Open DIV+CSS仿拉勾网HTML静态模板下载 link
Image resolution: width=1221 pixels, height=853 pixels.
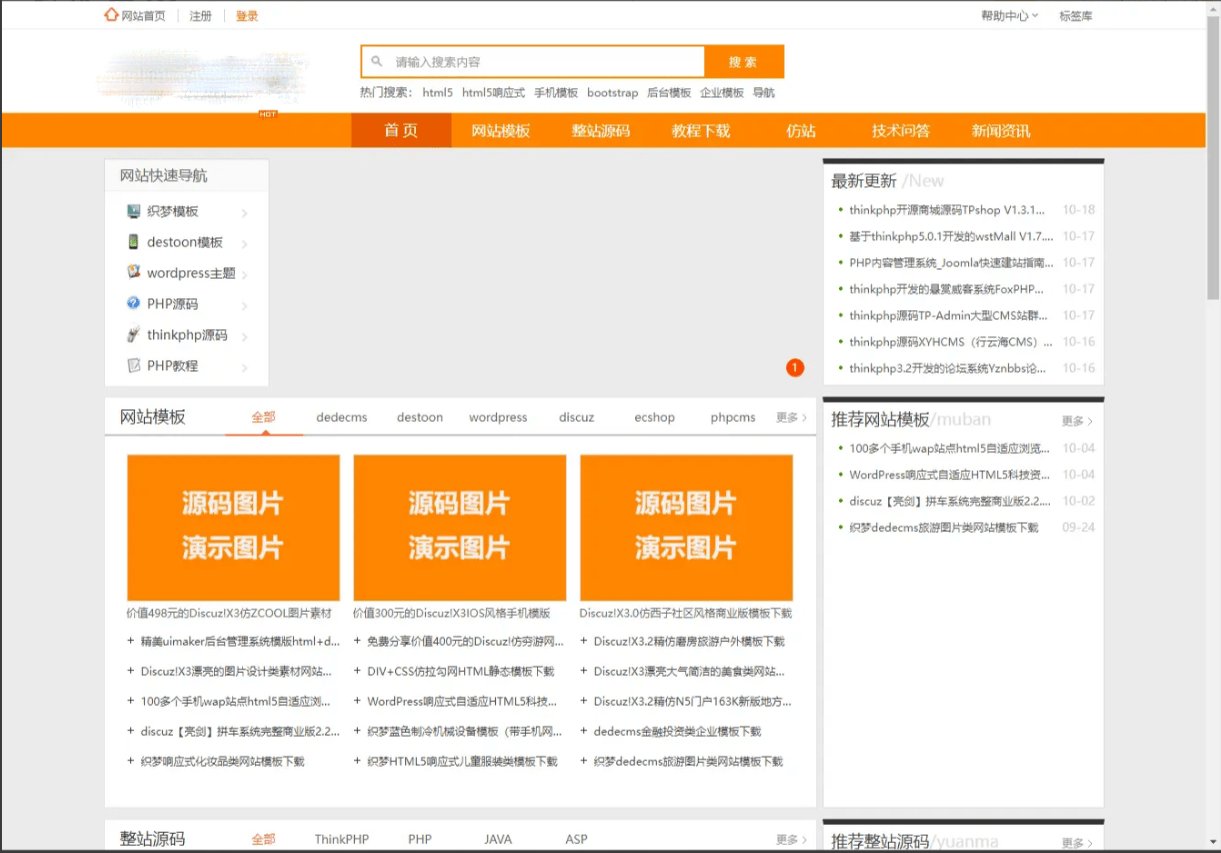click(460, 672)
